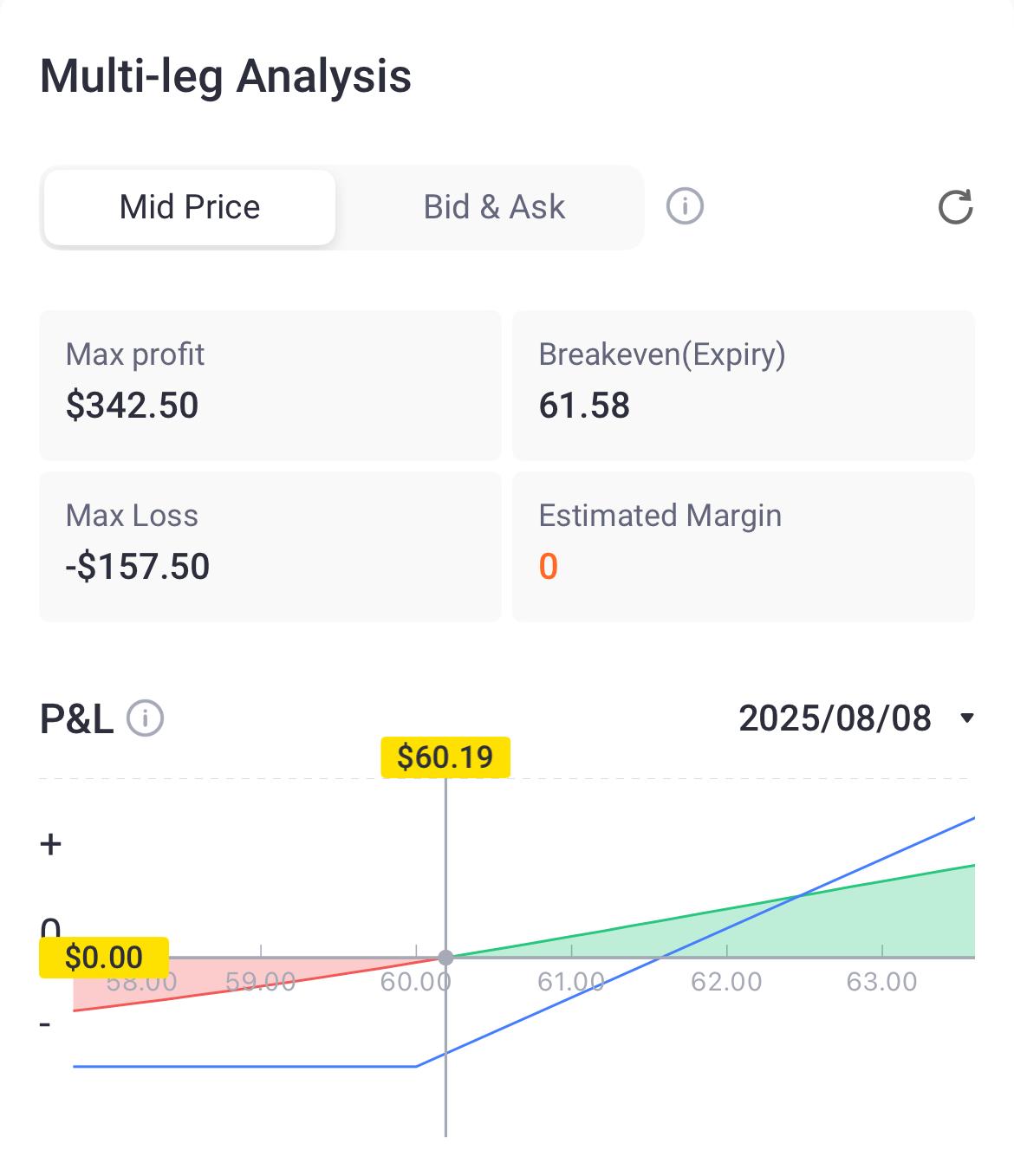Viewport: 1014px width, 1176px height.
Task: Click the Multi-leg Analysis heading
Action: coord(225,76)
